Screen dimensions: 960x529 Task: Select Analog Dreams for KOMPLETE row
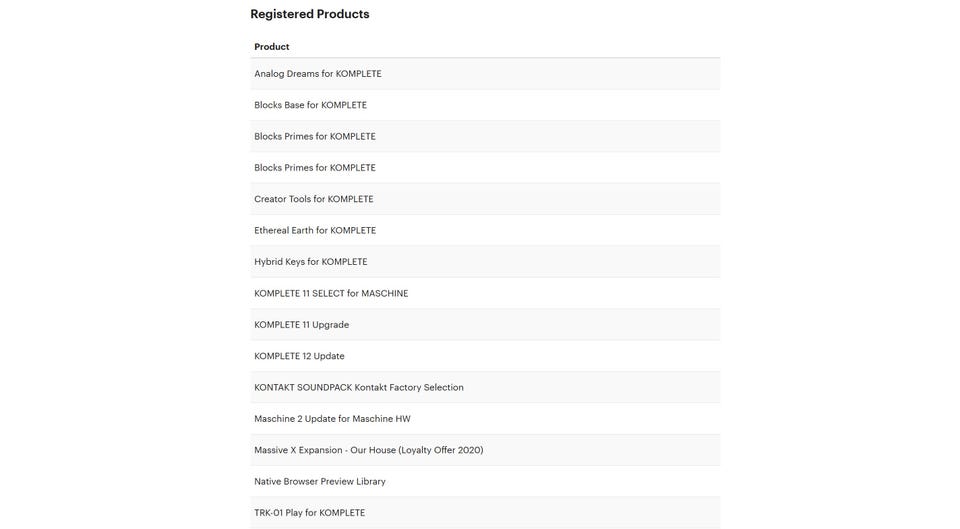485,73
